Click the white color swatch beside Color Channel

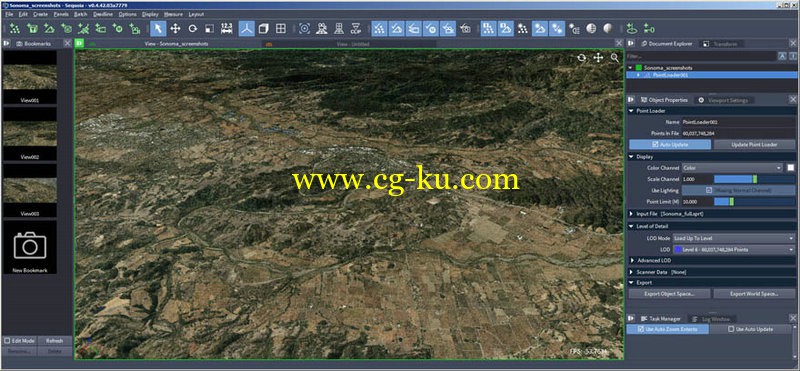[x=790, y=167]
